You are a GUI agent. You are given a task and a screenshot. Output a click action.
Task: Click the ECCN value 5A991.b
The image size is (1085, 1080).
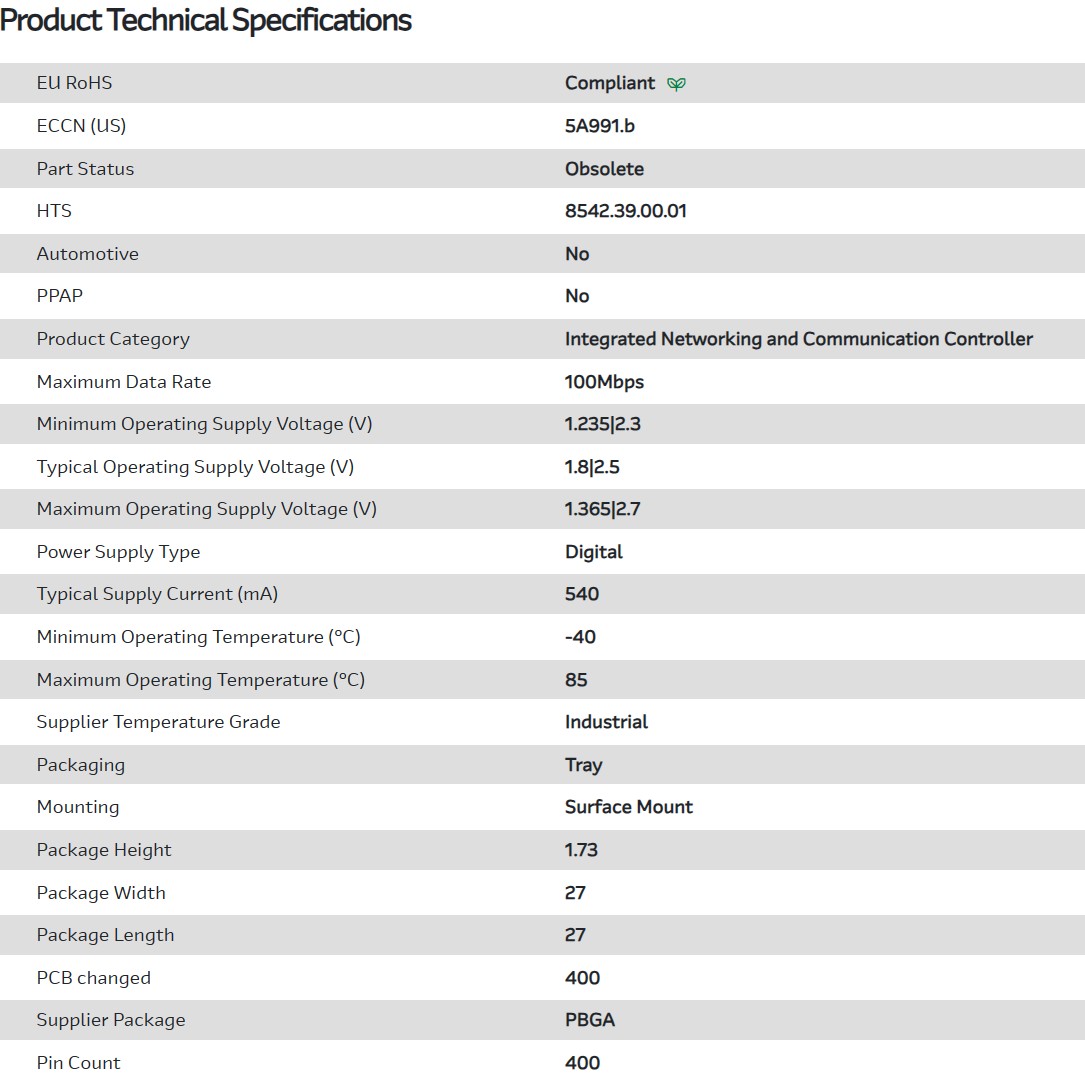[599, 126]
